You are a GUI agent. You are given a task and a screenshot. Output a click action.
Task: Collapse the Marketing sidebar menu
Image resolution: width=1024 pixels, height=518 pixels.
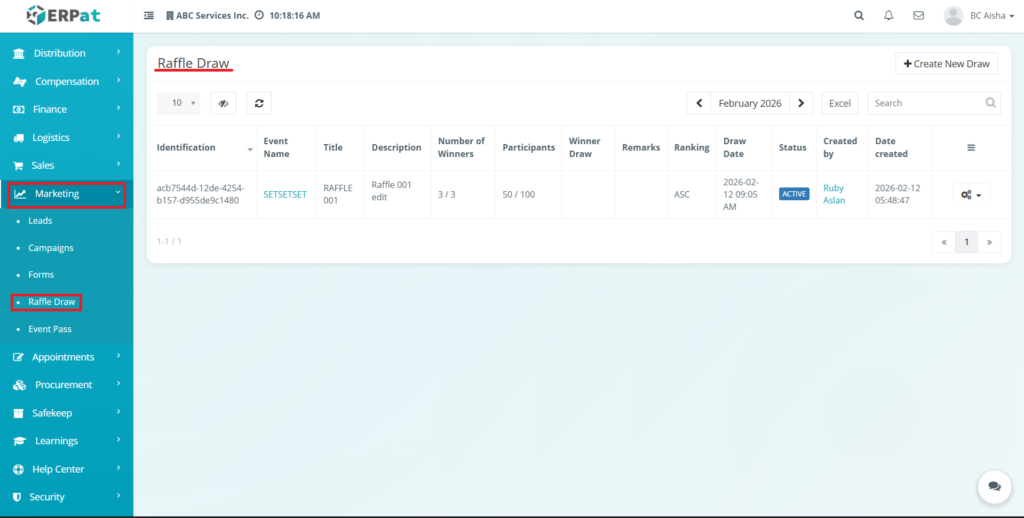67,194
